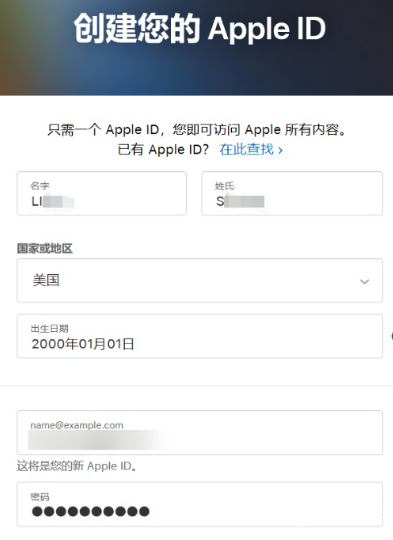Click the 出生日期 birth date field
393x540 pixels.
click(200, 336)
